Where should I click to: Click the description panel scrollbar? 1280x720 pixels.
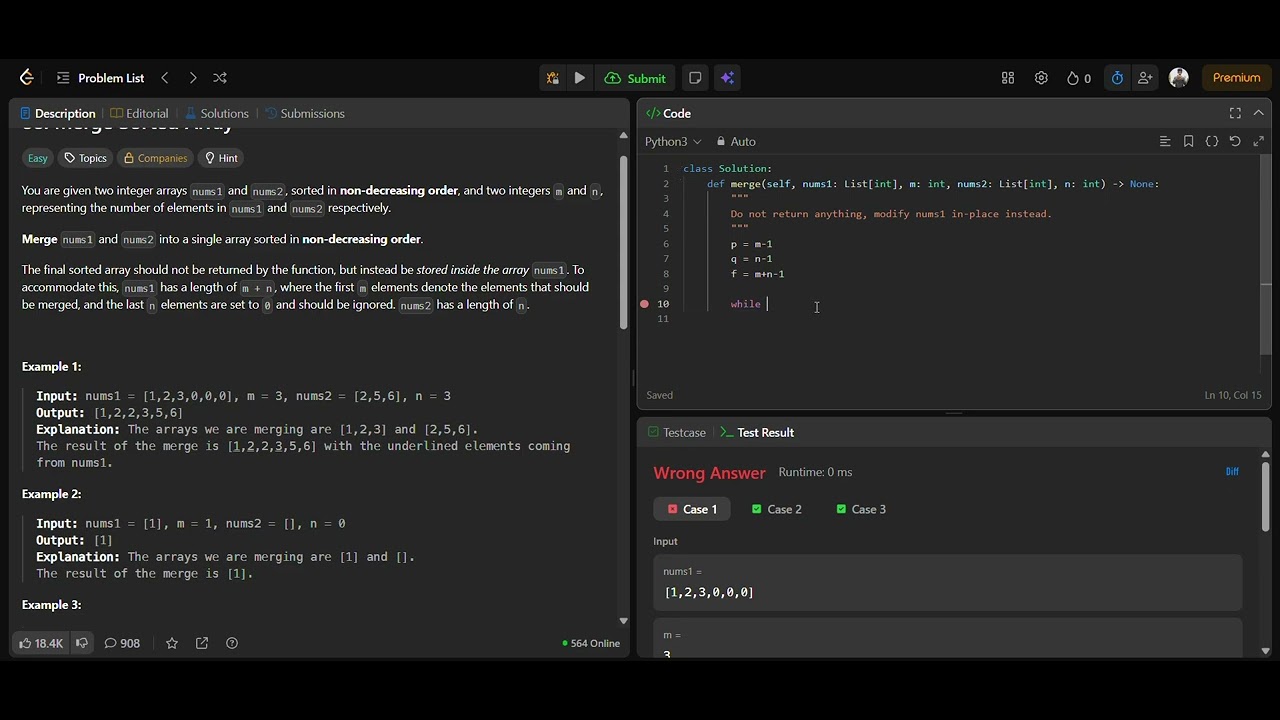coord(624,242)
